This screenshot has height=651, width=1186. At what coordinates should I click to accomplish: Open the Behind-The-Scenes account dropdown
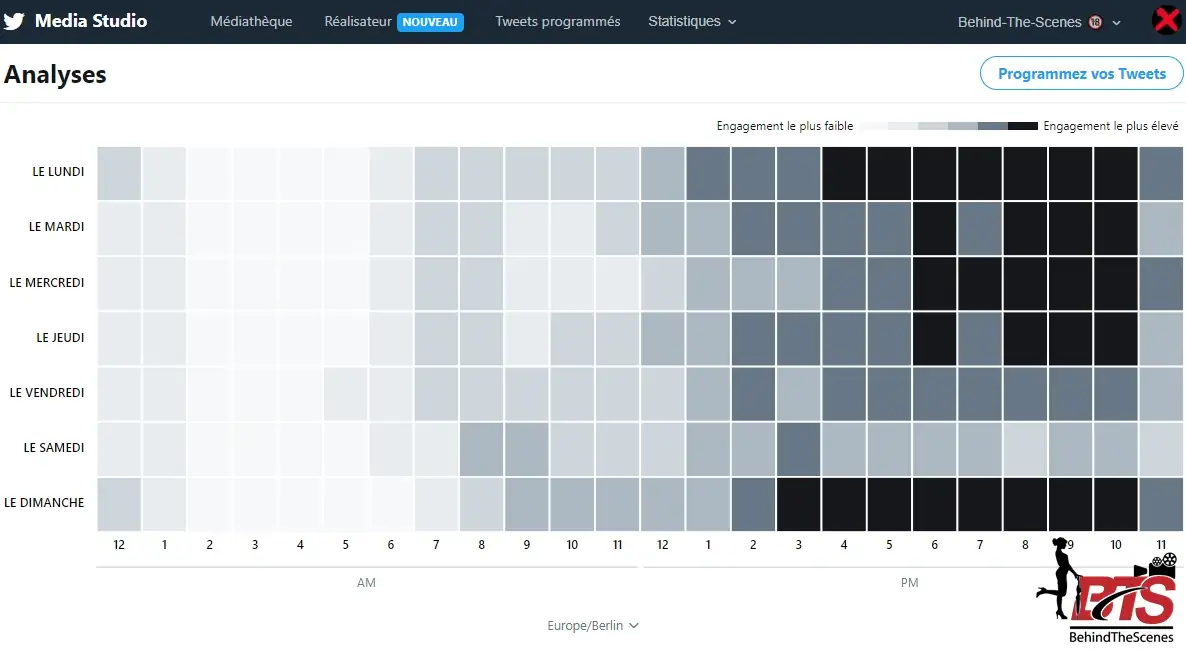[x=1039, y=22]
